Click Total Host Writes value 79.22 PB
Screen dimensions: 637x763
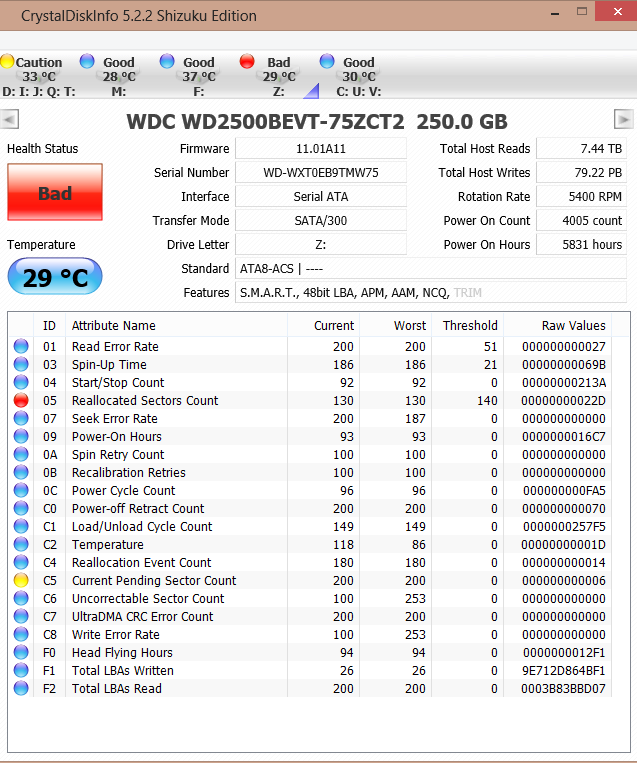pyautogui.click(x=581, y=172)
